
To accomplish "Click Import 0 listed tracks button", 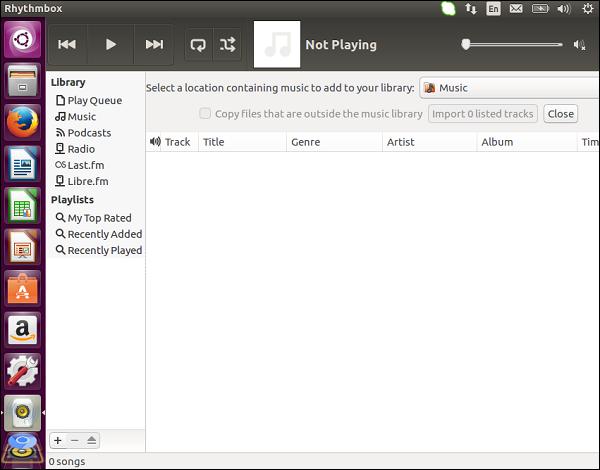I will (483, 114).
